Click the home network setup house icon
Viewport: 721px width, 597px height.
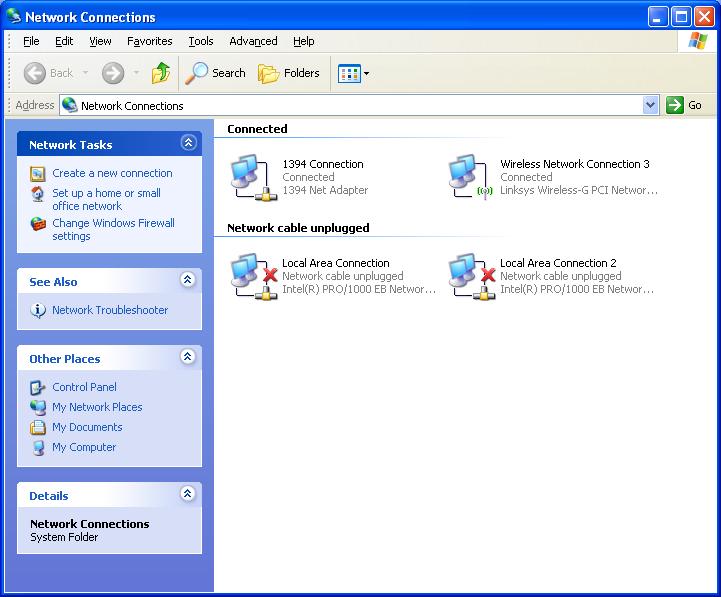tap(38, 194)
